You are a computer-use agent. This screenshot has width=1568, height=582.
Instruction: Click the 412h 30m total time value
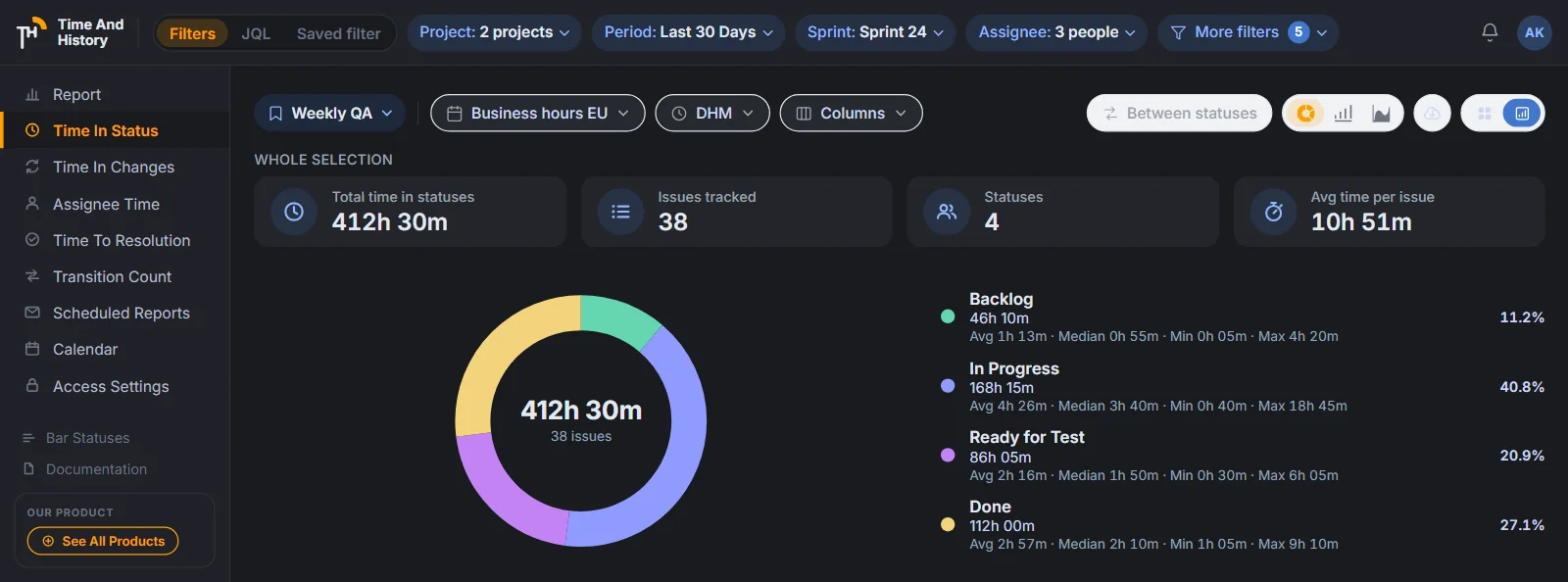(x=390, y=222)
